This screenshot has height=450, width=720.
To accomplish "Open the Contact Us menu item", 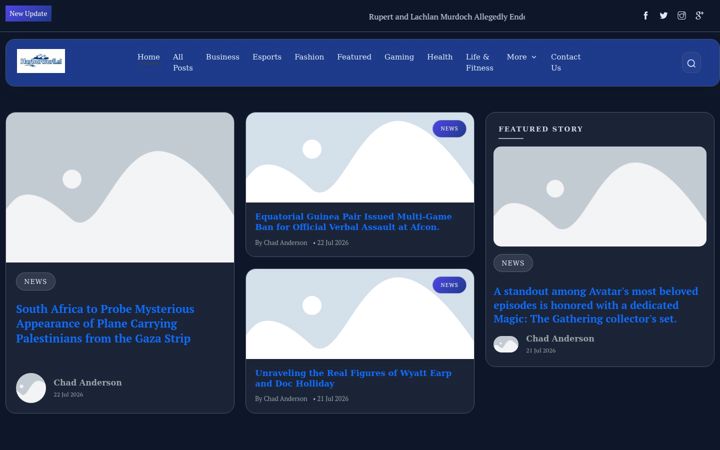I will (x=566, y=62).
